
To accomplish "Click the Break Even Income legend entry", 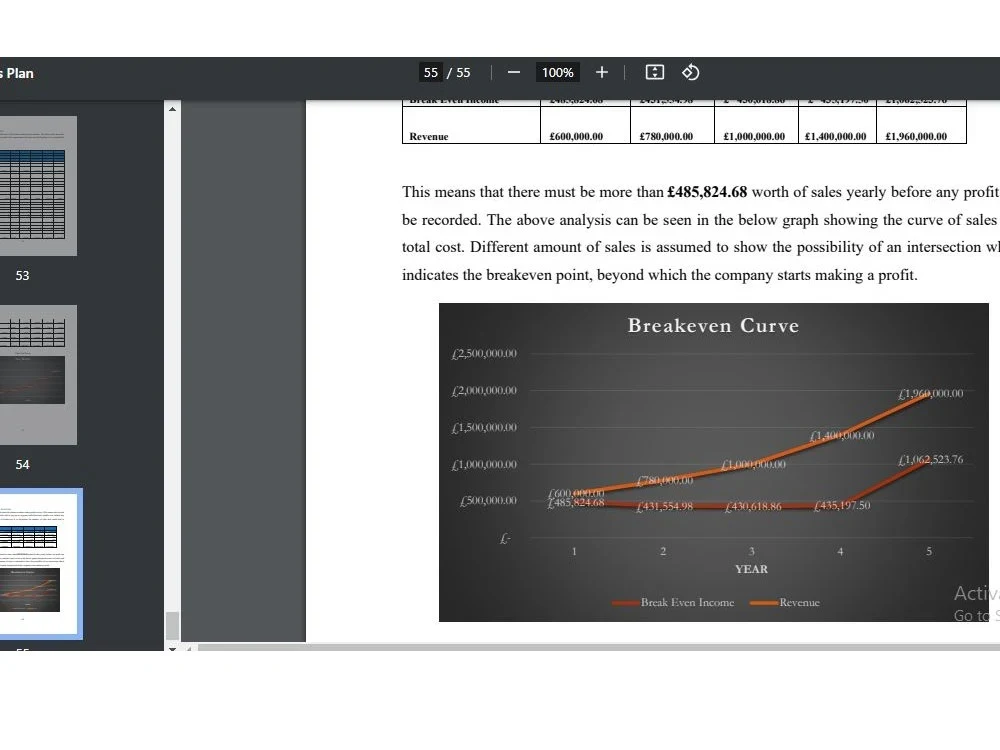I will pyautogui.click(x=673, y=603).
